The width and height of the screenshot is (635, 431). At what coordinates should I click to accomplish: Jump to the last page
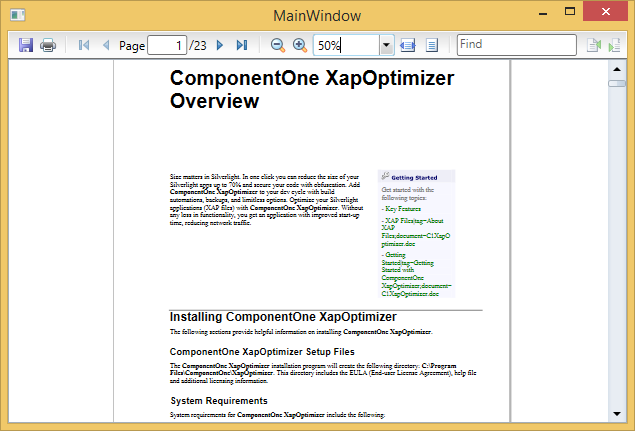(241, 45)
